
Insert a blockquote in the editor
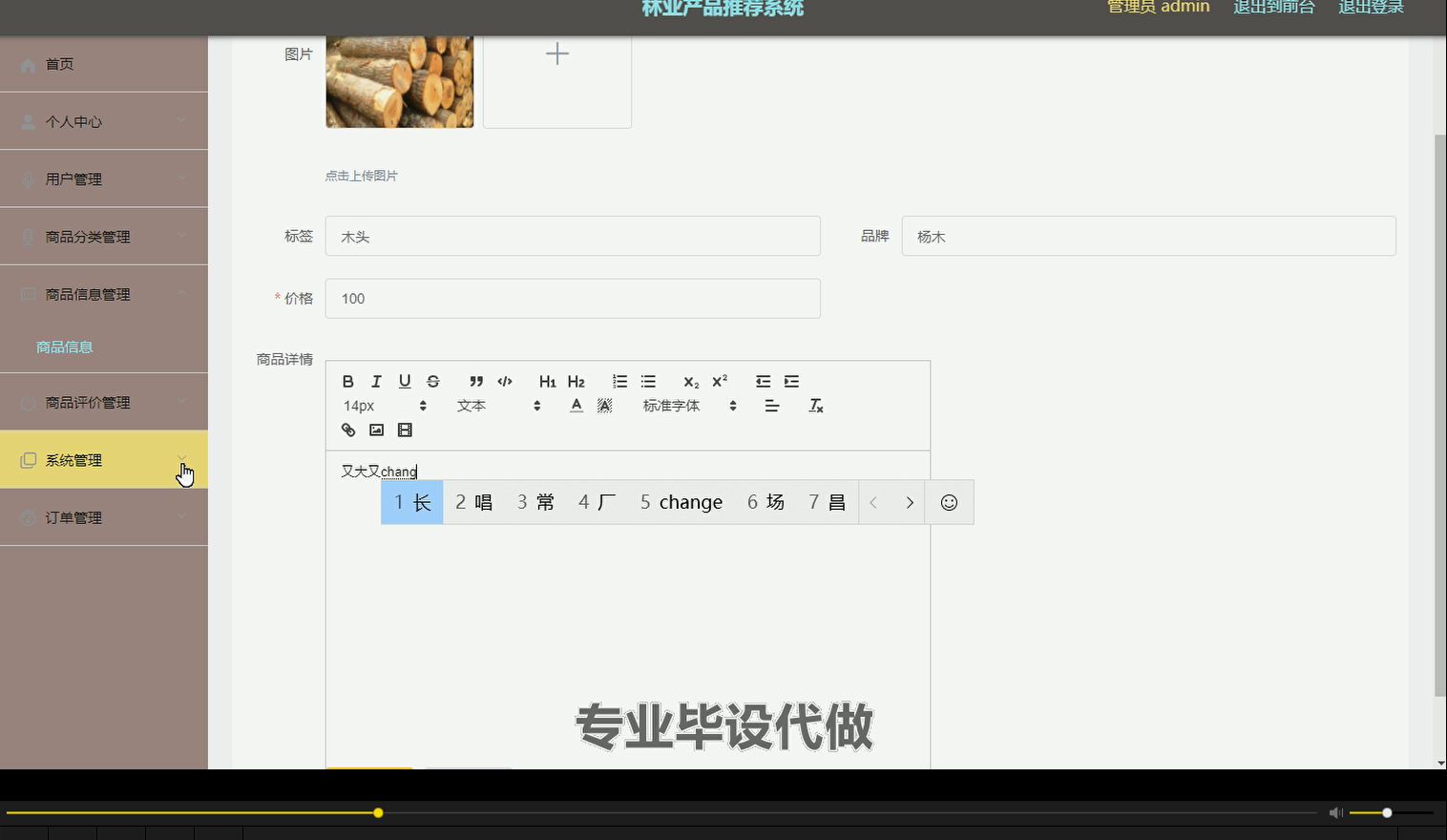pos(476,381)
